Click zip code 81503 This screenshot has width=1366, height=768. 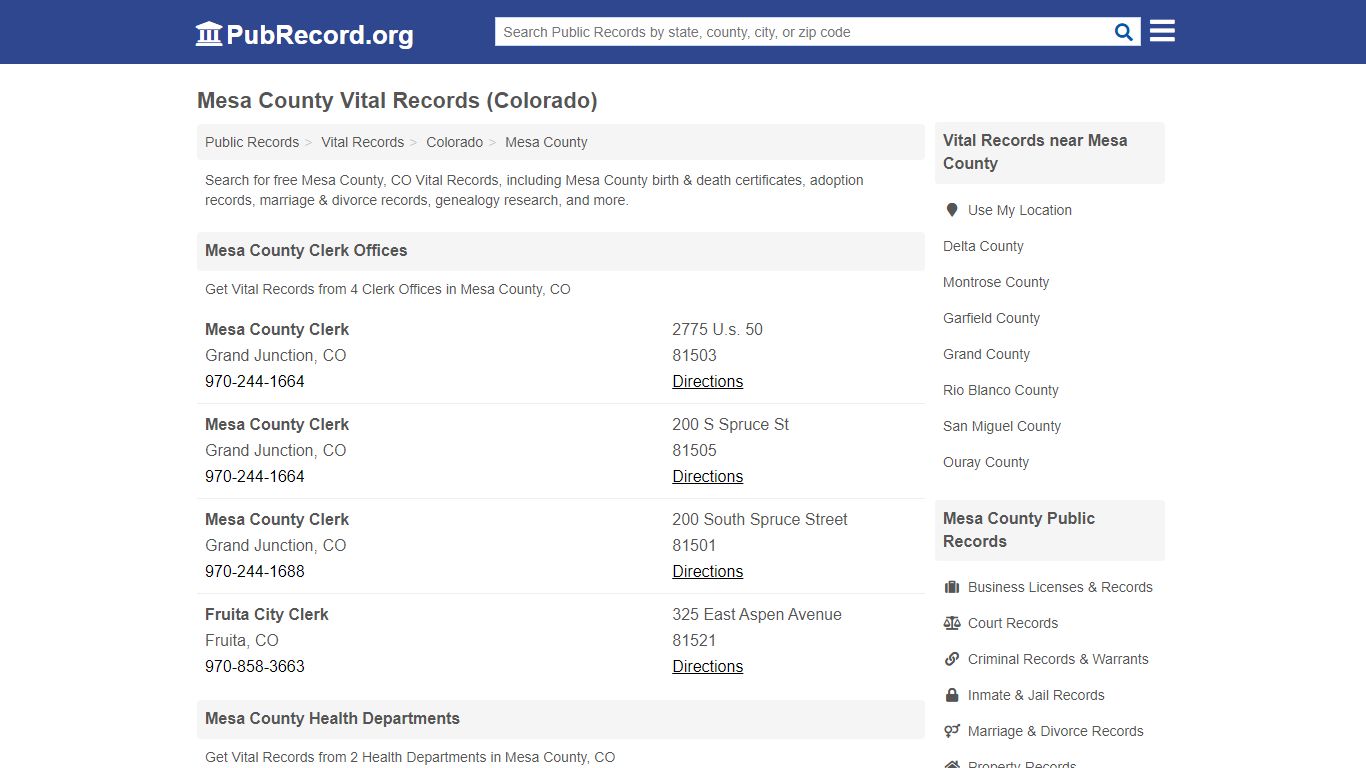coord(694,355)
